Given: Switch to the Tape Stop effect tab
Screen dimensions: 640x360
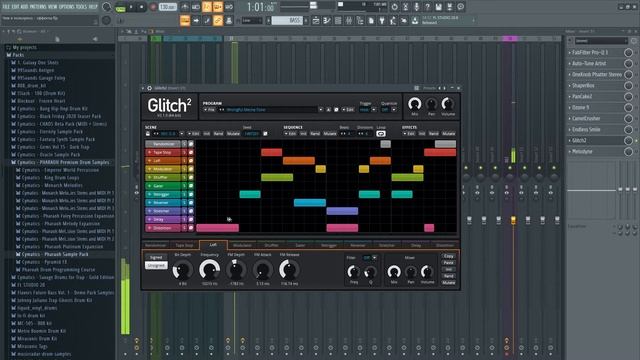Looking at the screenshot, I should tap(184, 245).
